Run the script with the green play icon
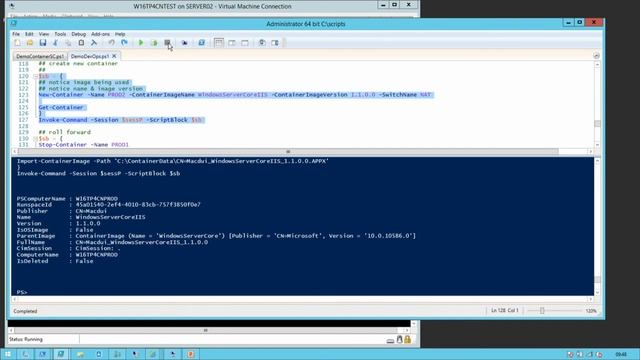 141,43
